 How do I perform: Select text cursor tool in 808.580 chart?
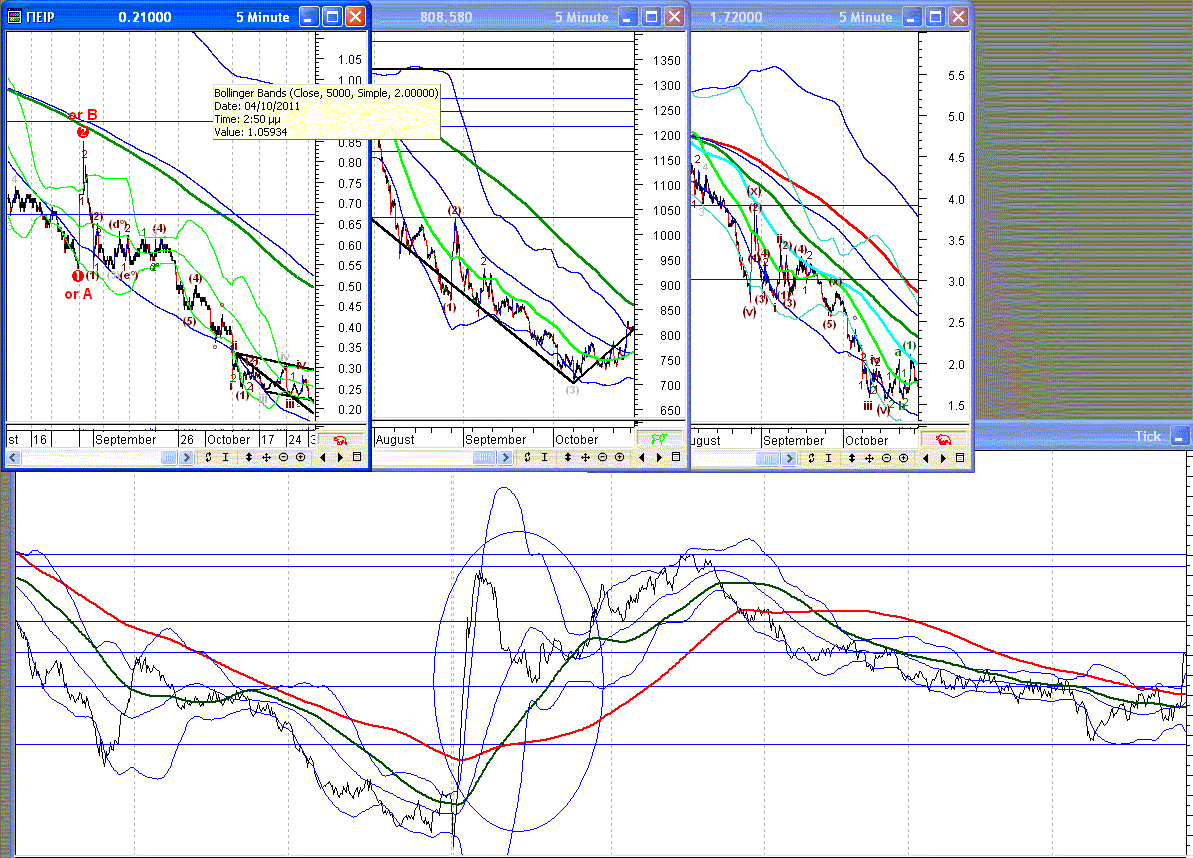point(544,457)
